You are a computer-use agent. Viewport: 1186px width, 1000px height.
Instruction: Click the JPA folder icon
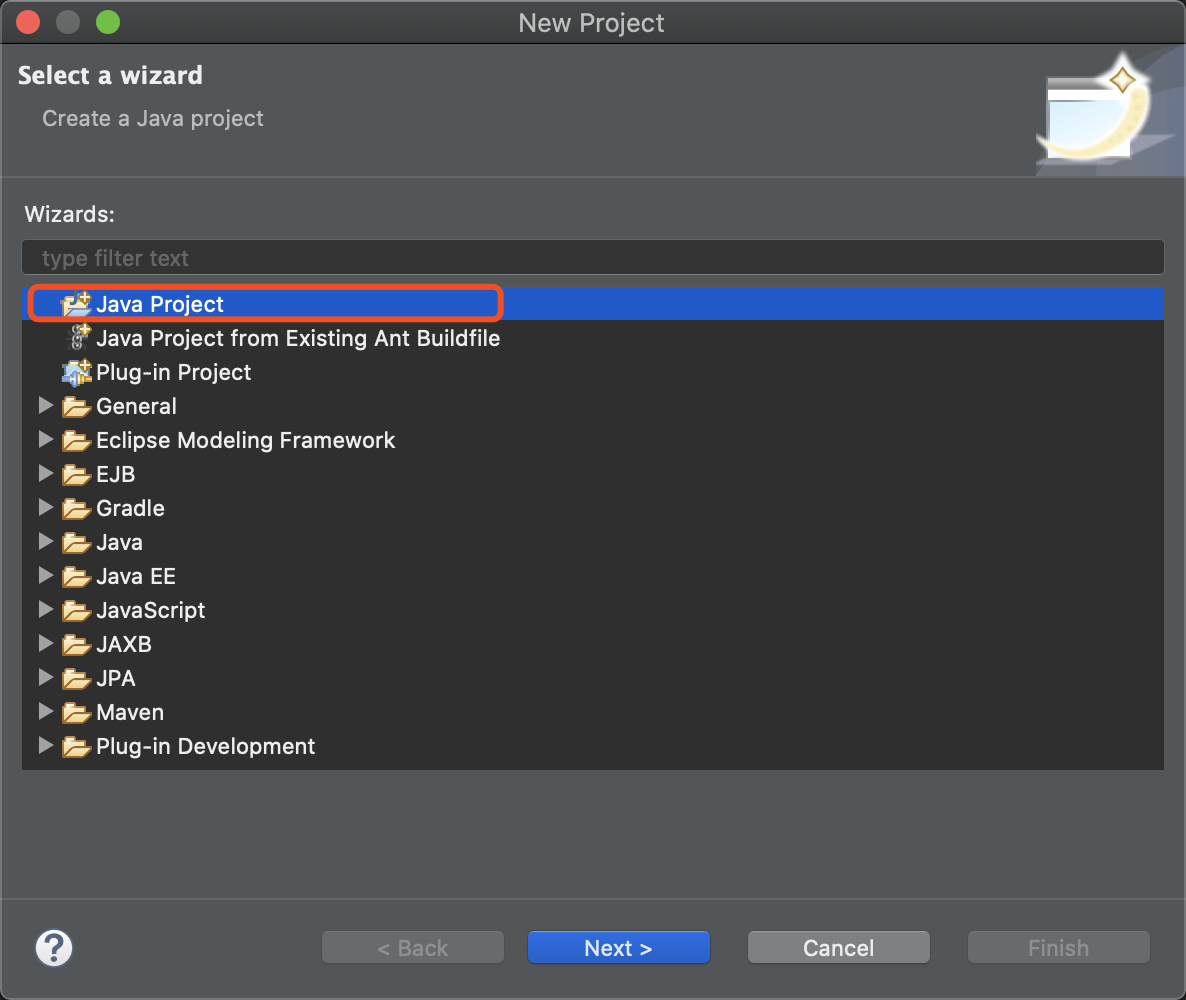point(76,679)
